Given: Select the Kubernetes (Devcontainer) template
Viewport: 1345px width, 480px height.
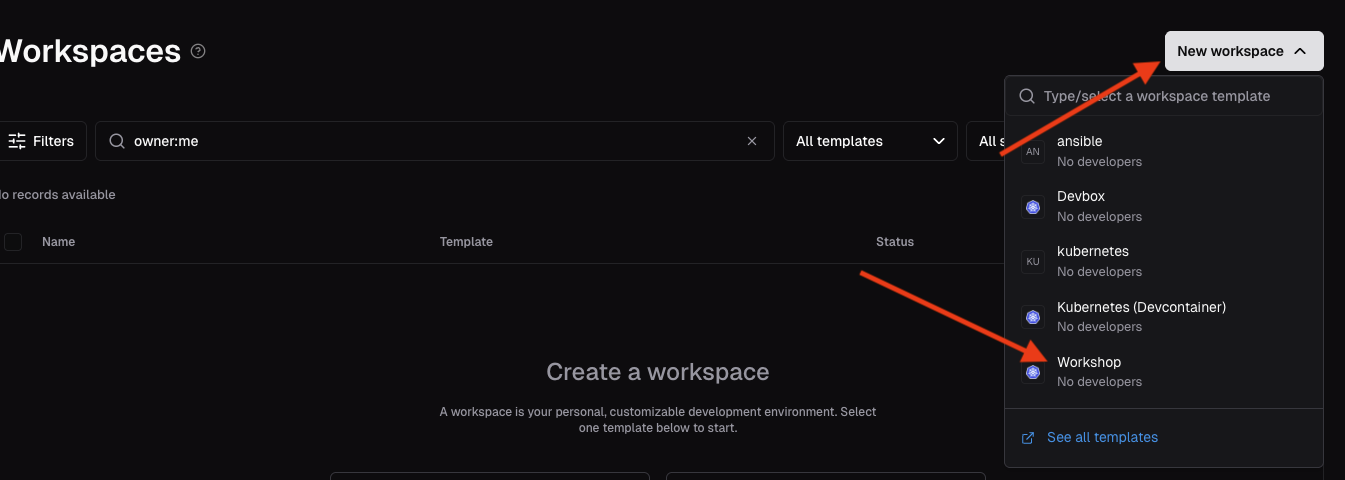Looking at the screenshot, I should (x=1164, y=316).
